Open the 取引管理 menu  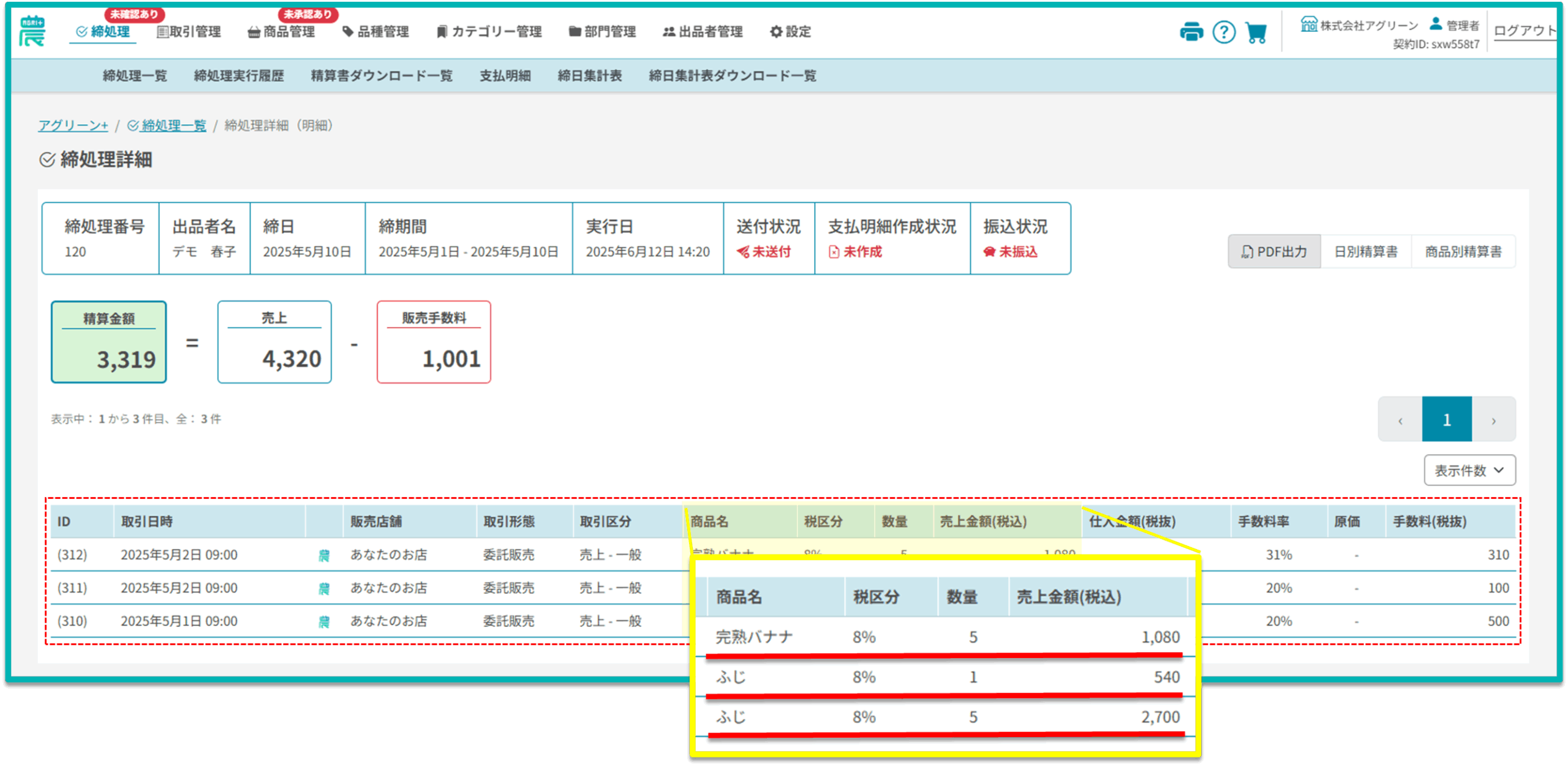pyautogui.click(x=189, y=32)
